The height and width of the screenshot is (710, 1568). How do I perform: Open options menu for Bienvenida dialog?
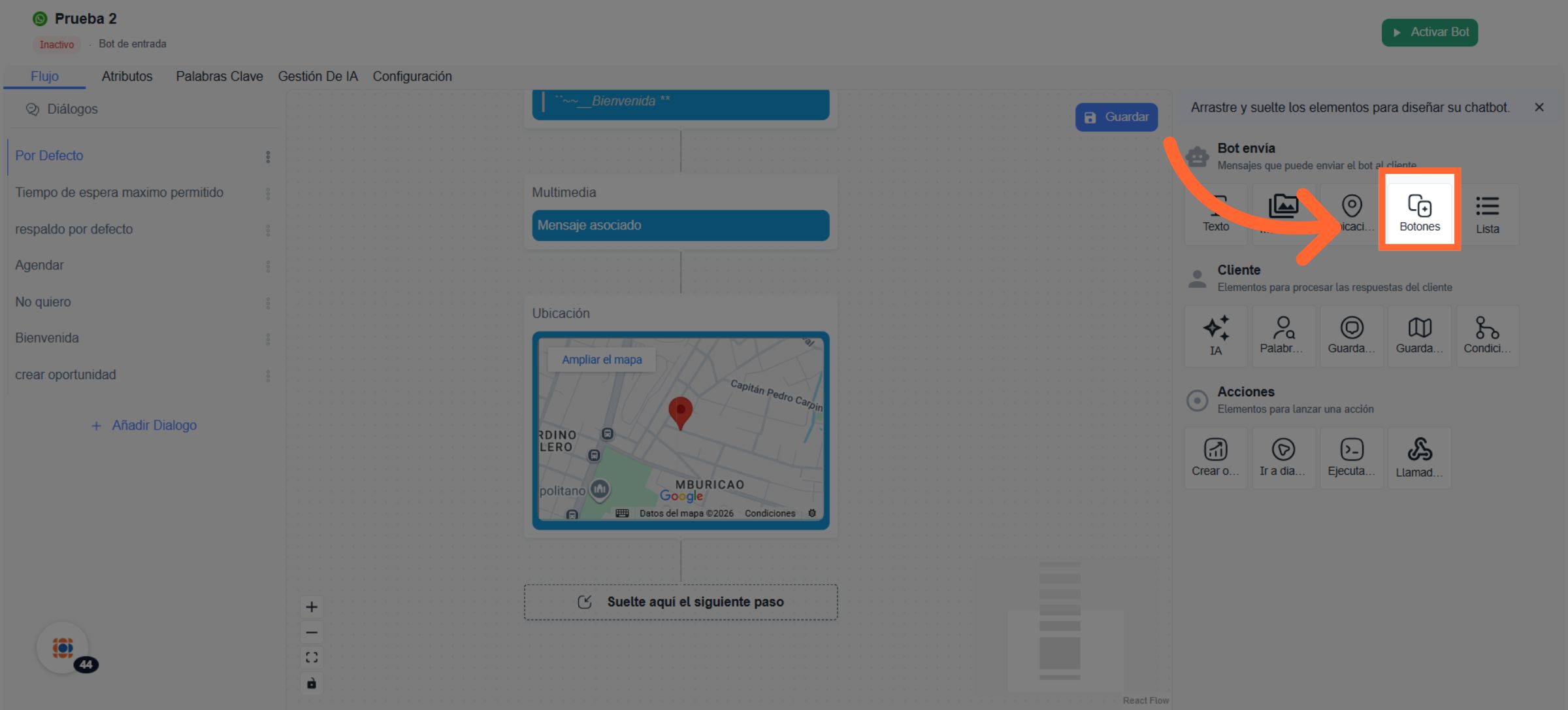268,339
